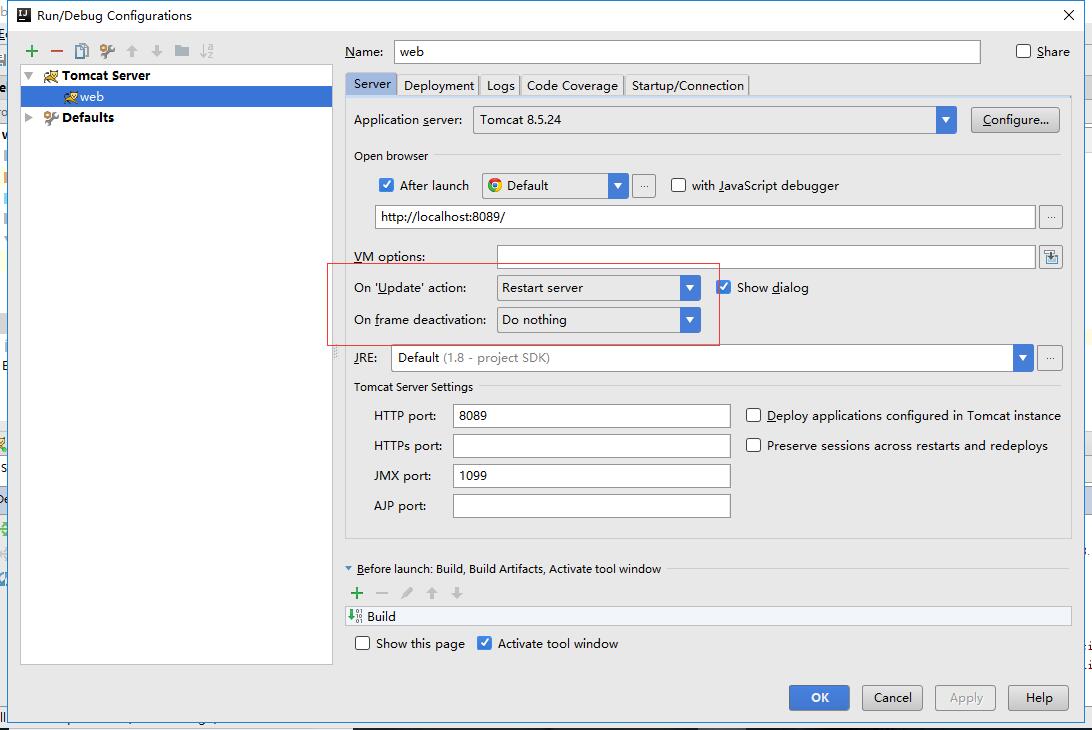Toggle the Show dialog checkbox
The width and height of the screenshot is (1092, 730).
(x=724, y=287)
